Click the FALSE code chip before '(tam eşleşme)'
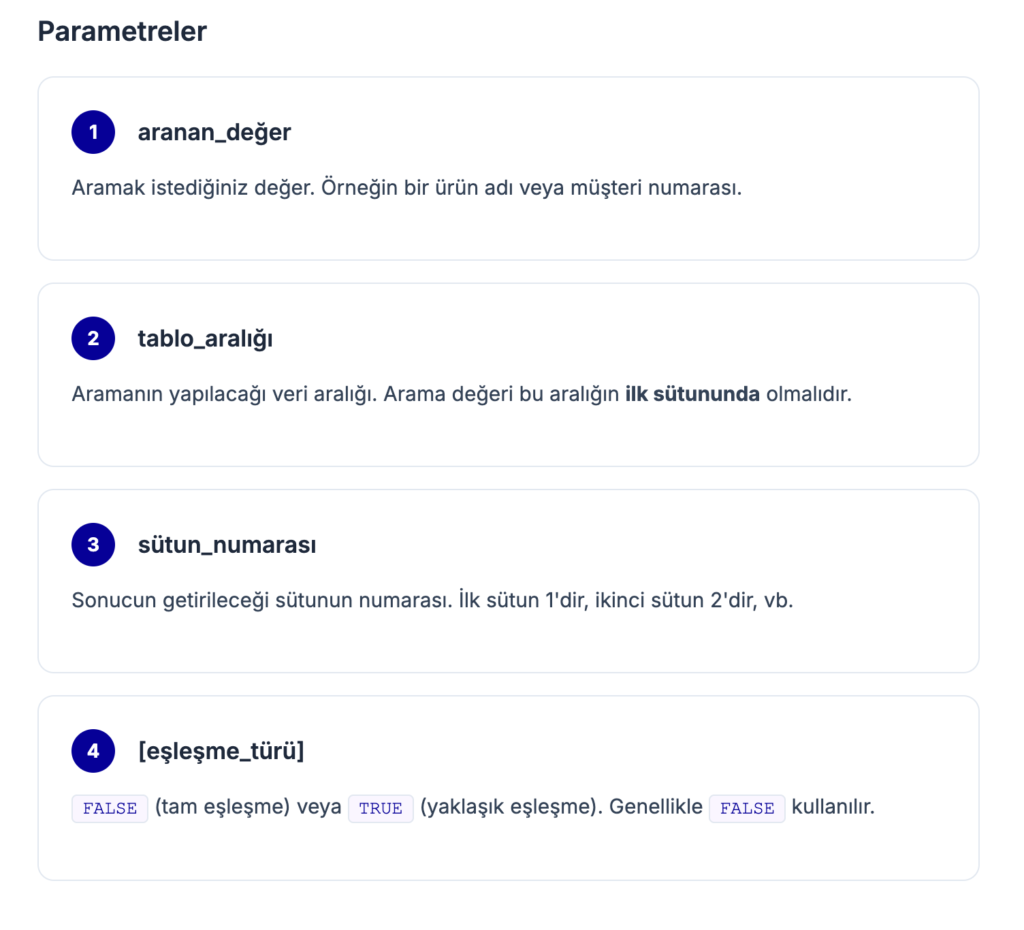 click(110, 808)
